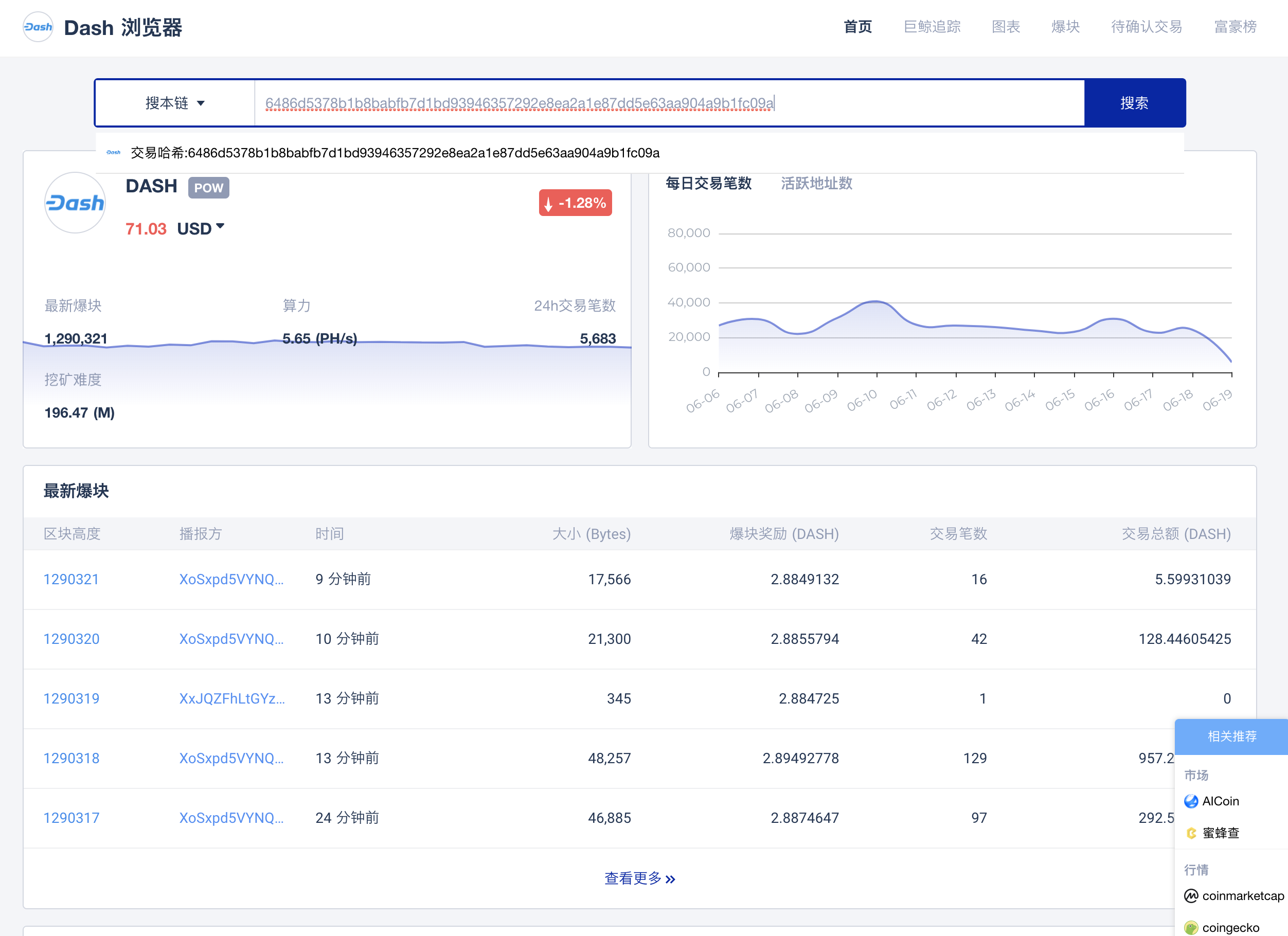Click the AICoin icon in recommendations
Image resolution: width=1288 pixels, height=936 pixels.
pyautogui.click(x=1191, y=801)
